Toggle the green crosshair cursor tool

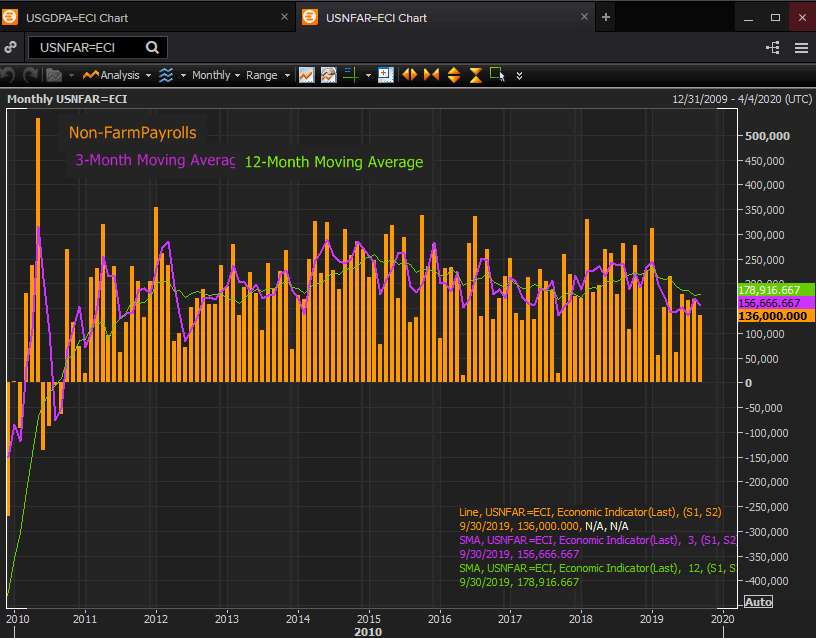pyautogui.click(x=350, y=75)
